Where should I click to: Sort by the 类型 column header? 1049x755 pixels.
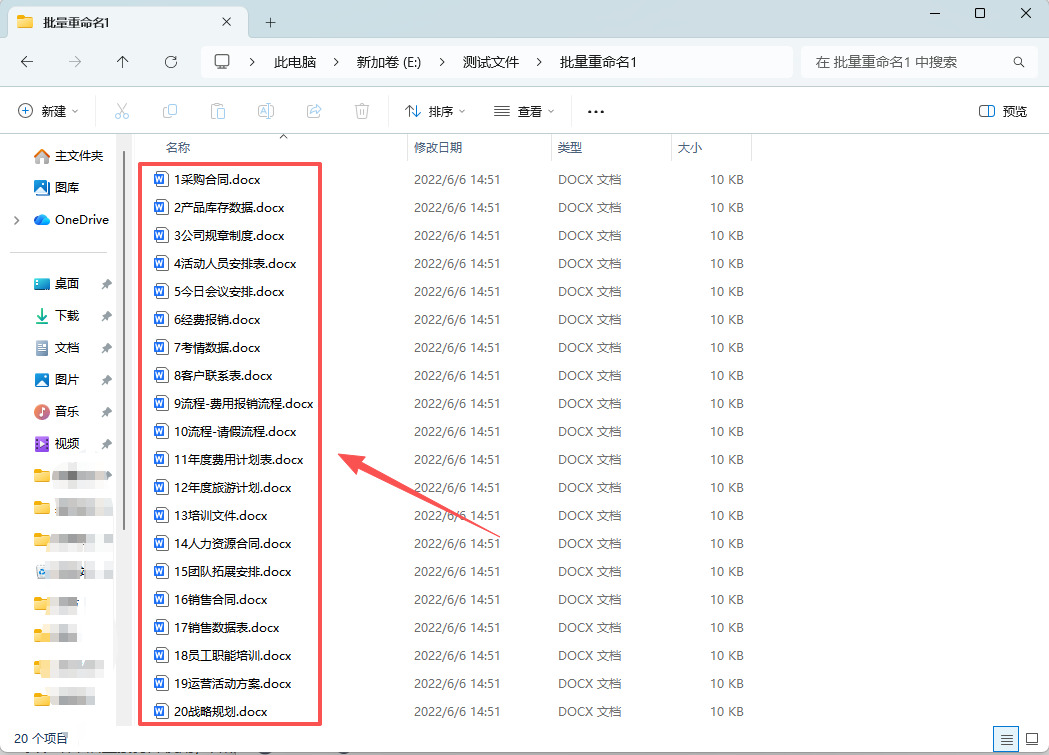tap(570, 148)
